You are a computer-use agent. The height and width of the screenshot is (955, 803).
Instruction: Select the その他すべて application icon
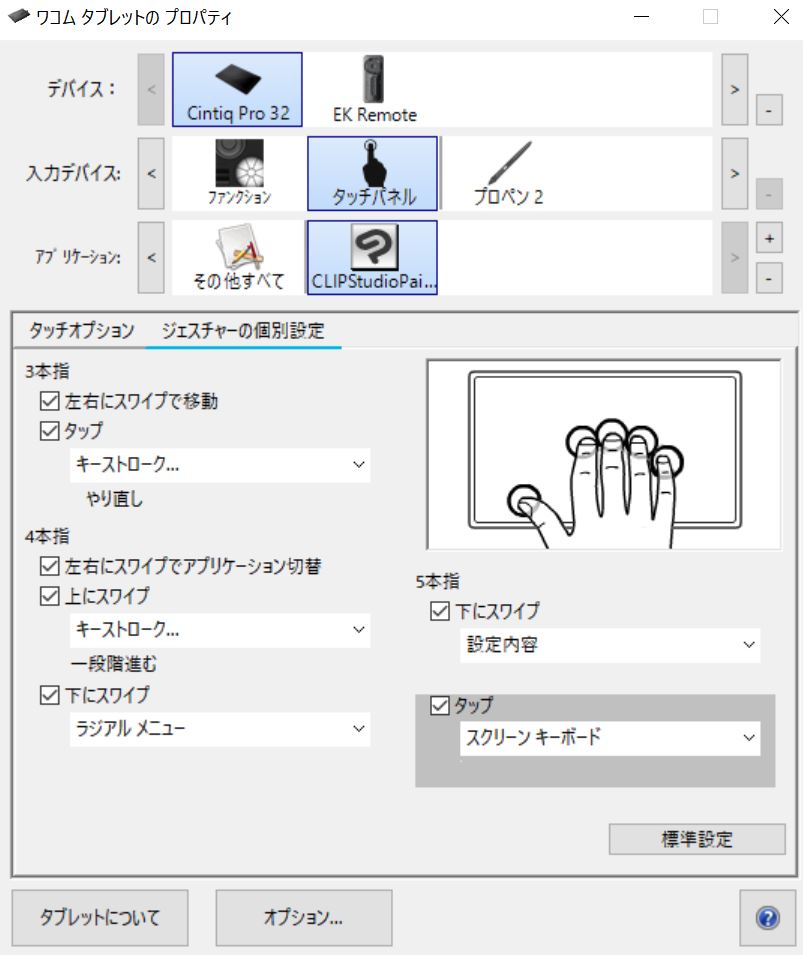pyautogui.click(x=239, y=258)
